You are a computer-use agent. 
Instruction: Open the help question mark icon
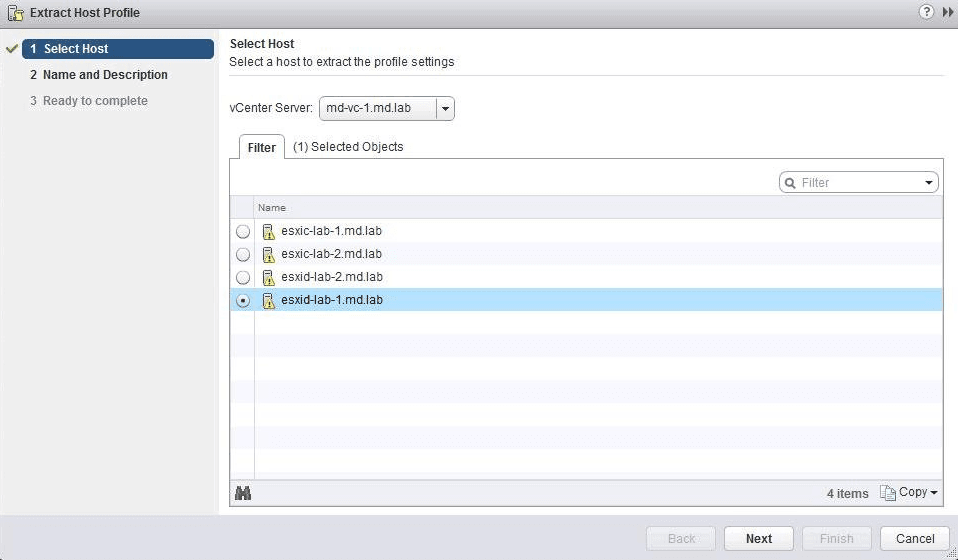coord(926,12)
